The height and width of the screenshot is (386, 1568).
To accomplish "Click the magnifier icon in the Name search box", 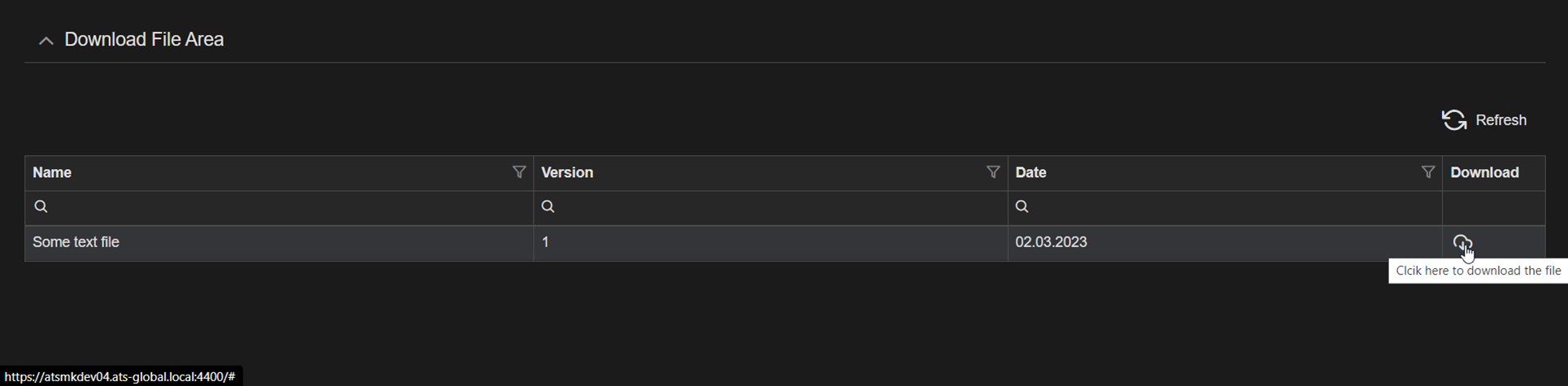I will (x=41, y=206).
